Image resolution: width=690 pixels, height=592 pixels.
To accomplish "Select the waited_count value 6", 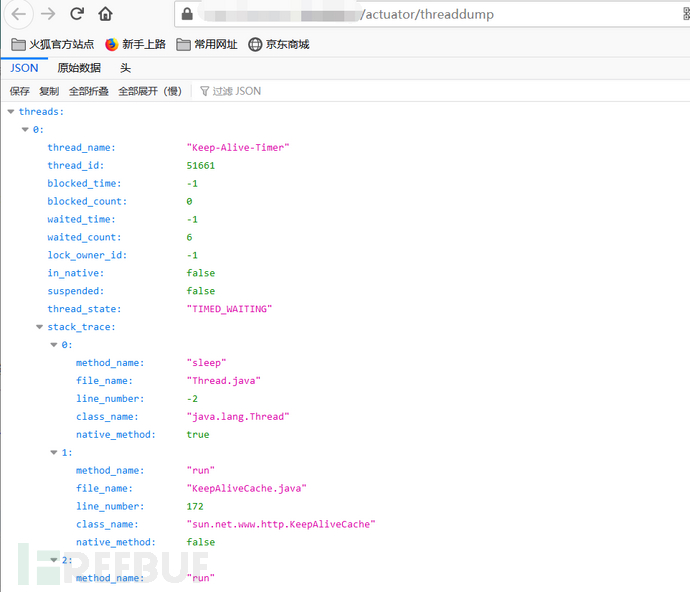I will (x=189, y=238).
